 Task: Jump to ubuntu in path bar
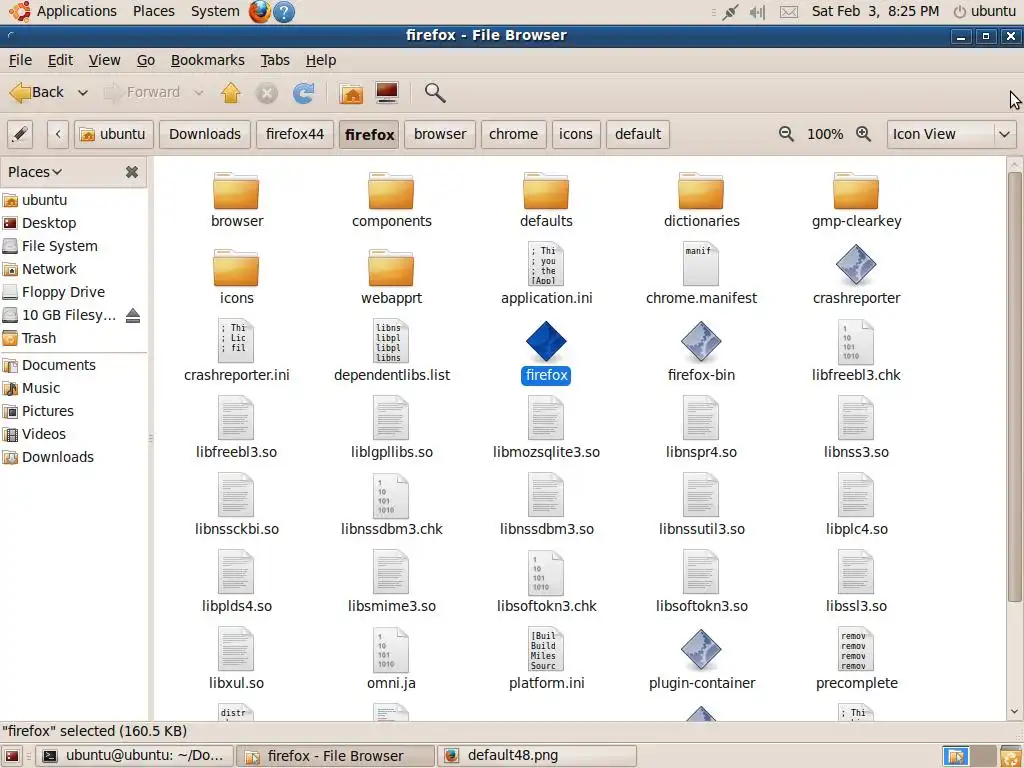(x=114, y=135)
